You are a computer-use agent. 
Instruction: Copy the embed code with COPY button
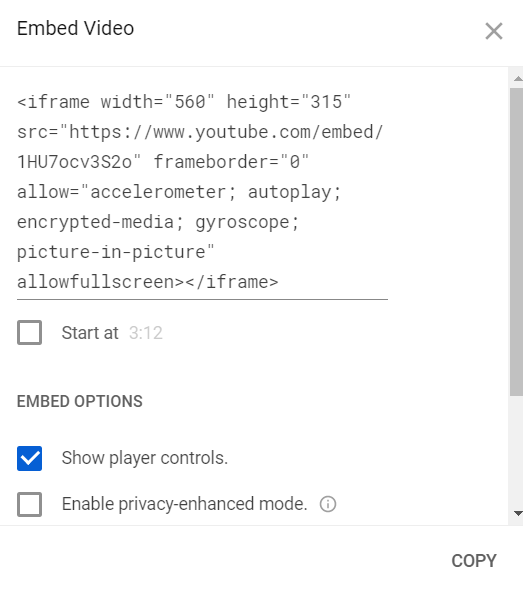coord(474,561)
